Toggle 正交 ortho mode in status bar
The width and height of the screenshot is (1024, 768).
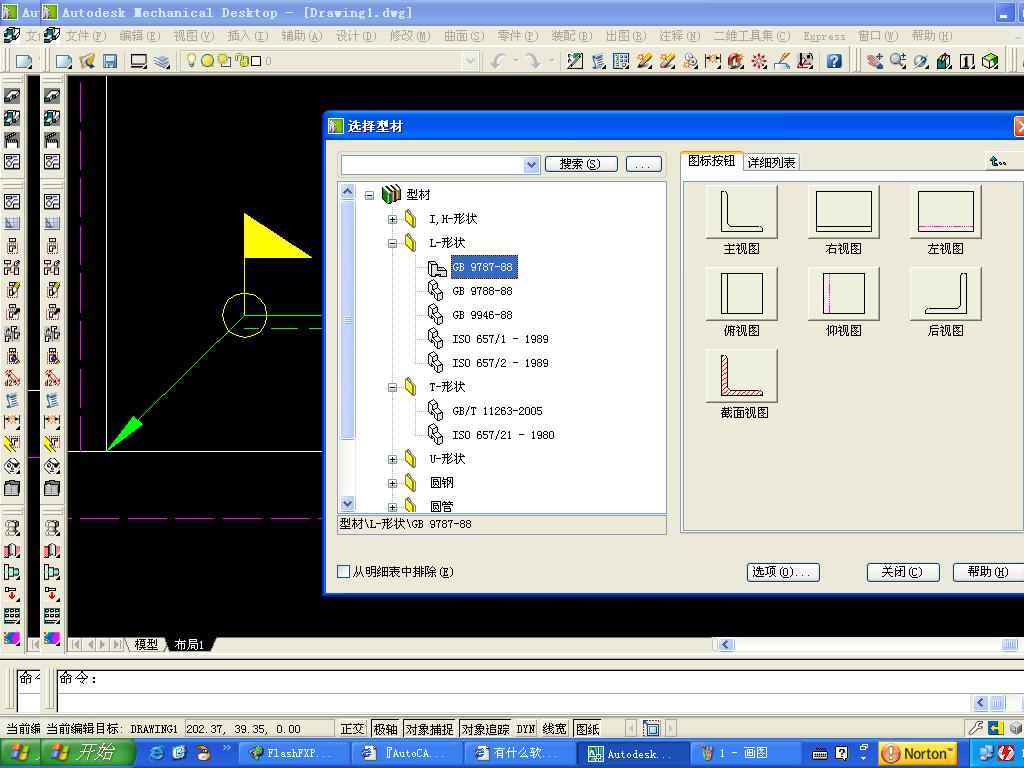(353, 729)
